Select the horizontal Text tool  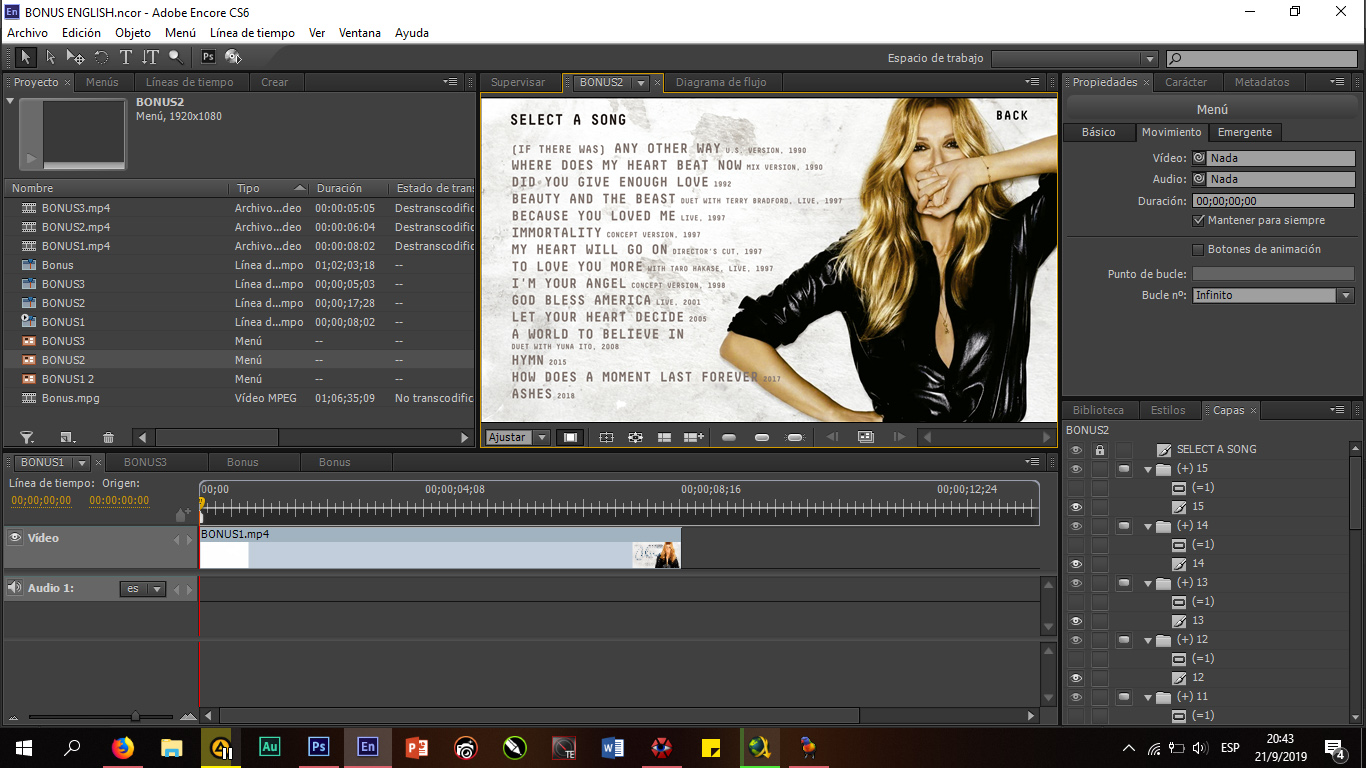126,57
